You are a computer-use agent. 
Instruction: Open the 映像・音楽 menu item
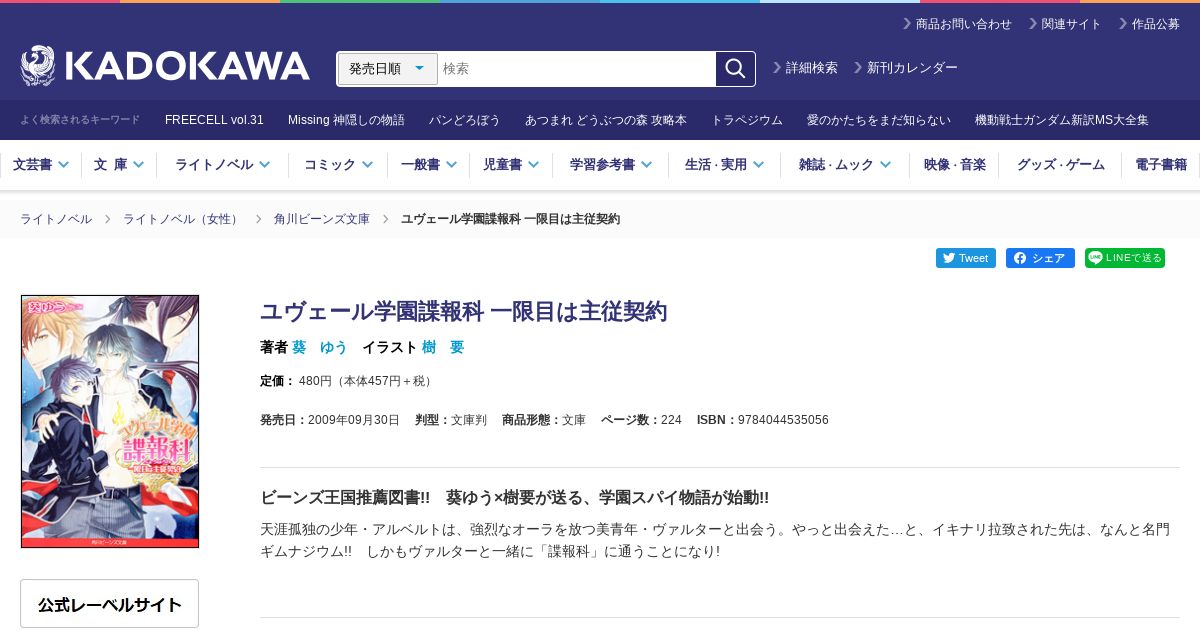point(955,165)
